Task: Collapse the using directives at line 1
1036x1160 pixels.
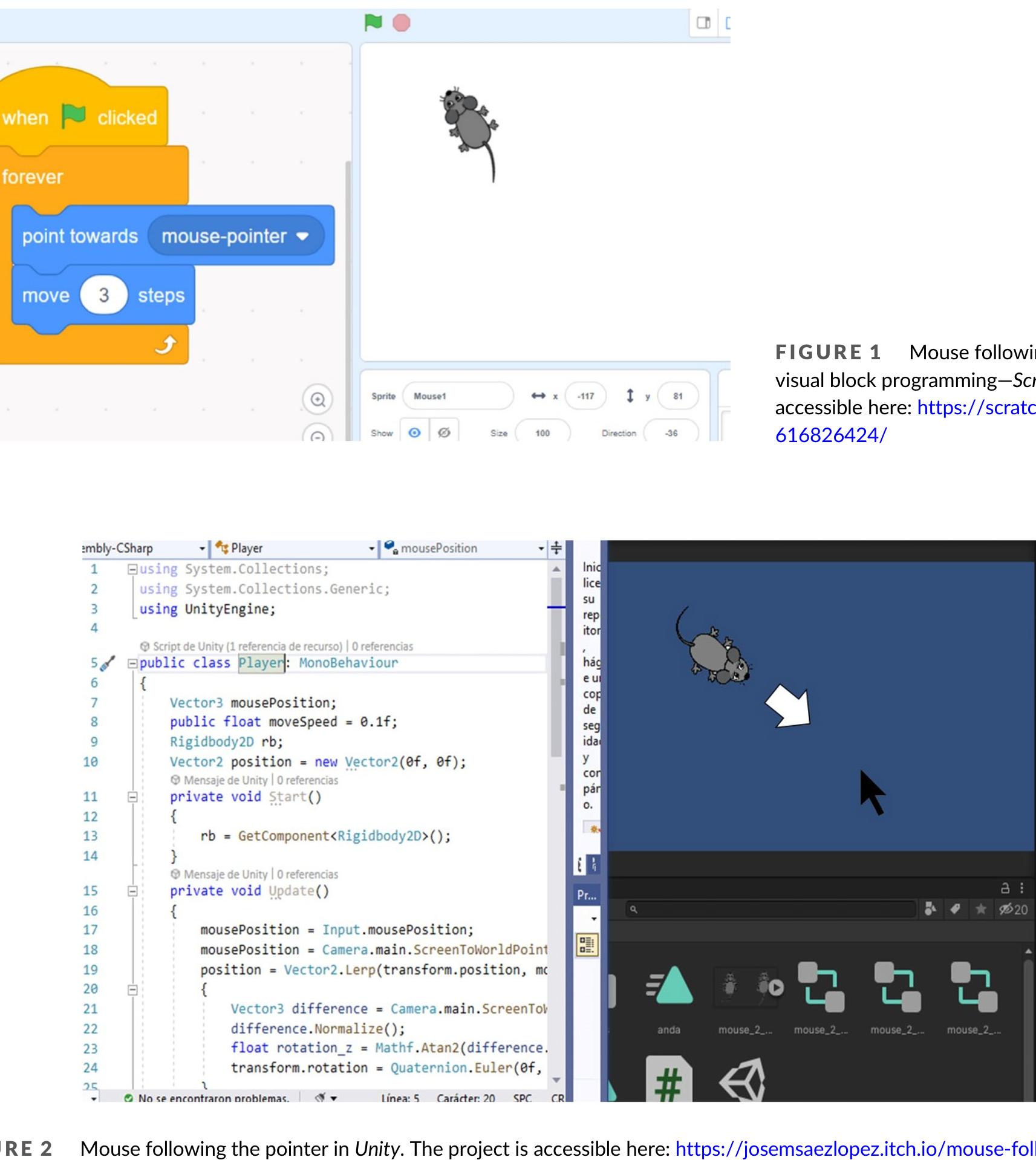Action: pos(132,569)
